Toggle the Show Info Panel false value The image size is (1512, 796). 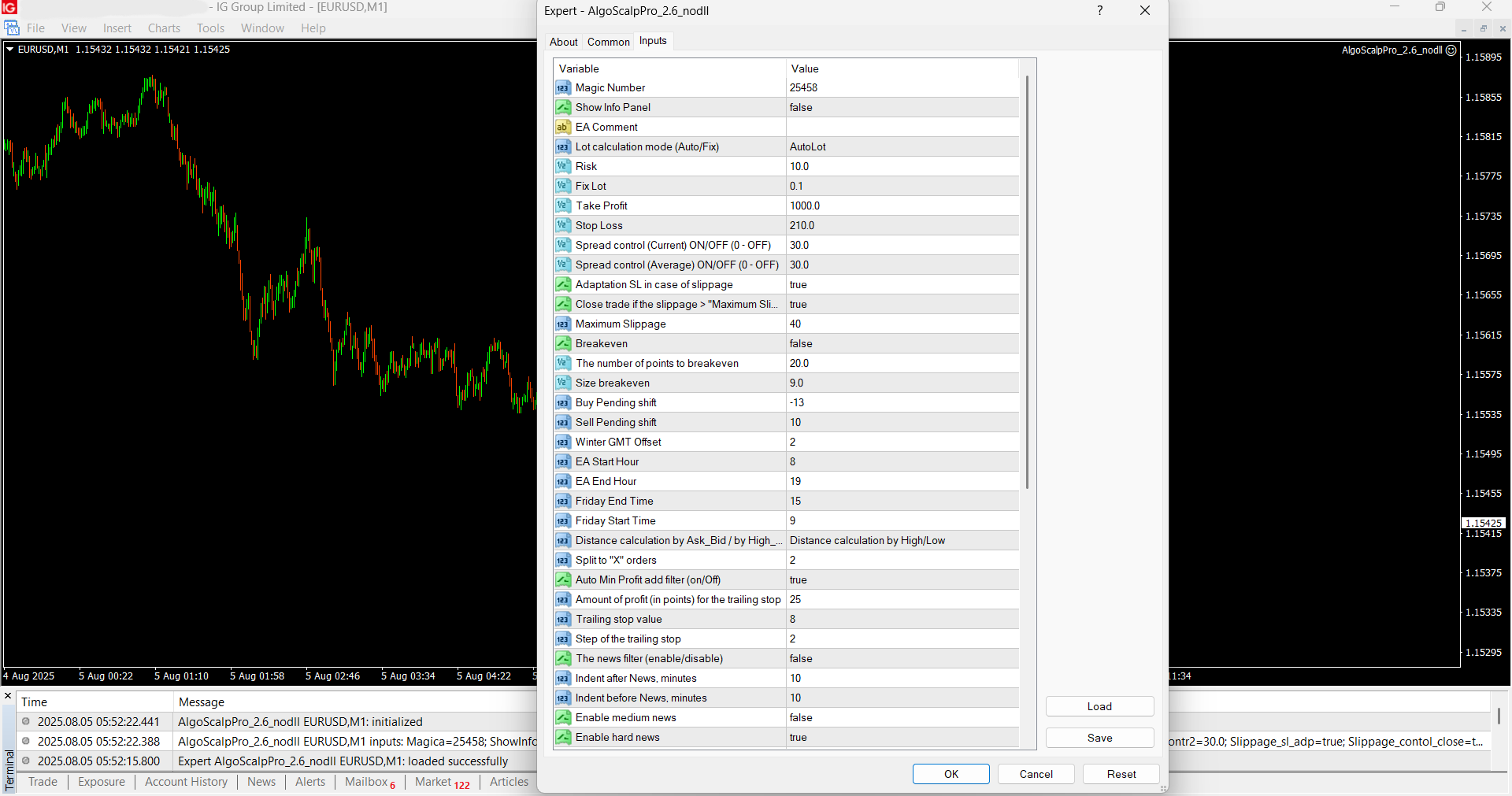point(902,108)
